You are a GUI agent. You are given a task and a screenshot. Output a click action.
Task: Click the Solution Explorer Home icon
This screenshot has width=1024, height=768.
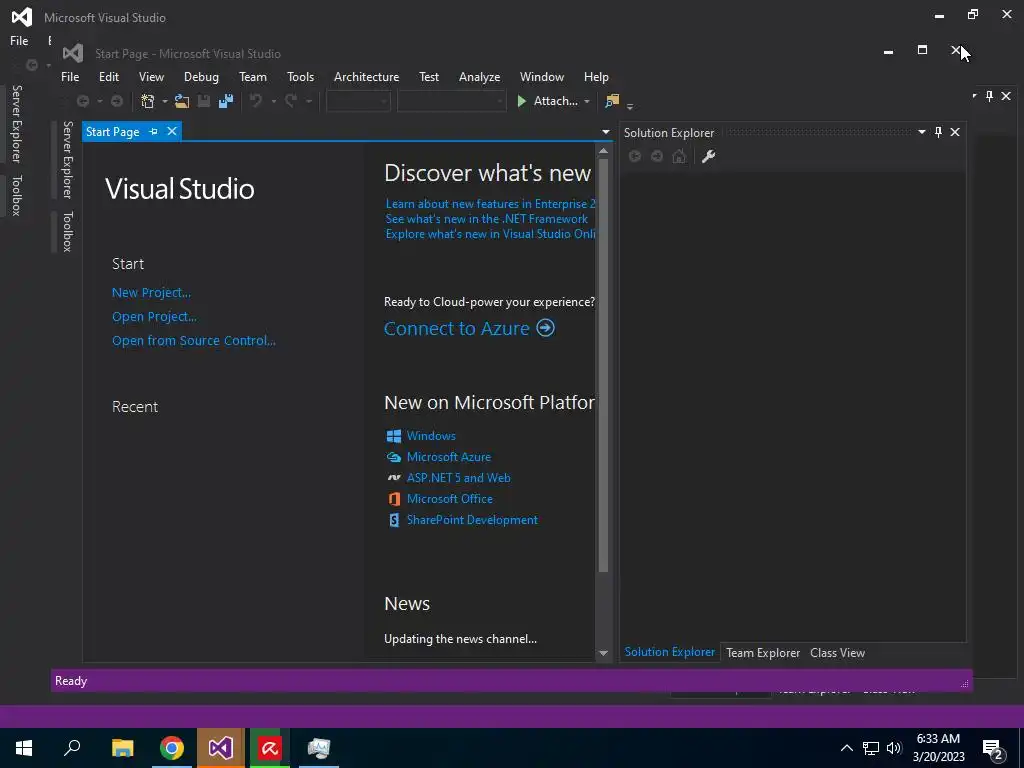(x=679, y=156)
